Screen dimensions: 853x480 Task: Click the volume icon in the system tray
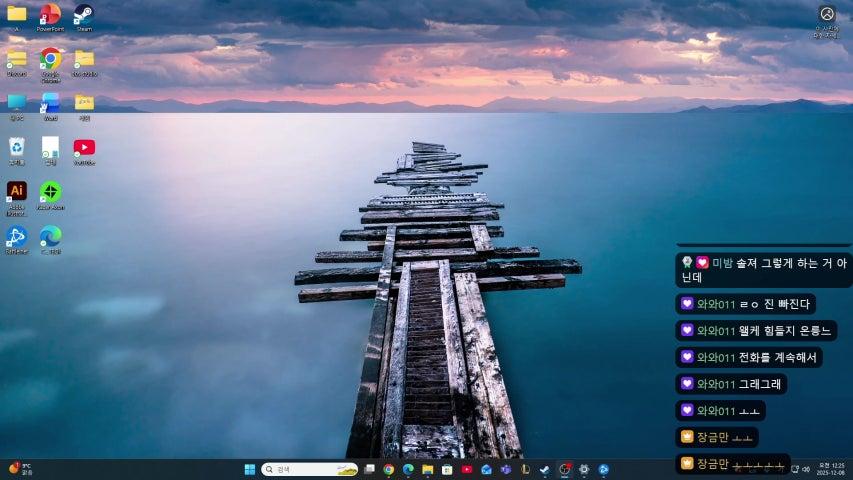(808, 469)
